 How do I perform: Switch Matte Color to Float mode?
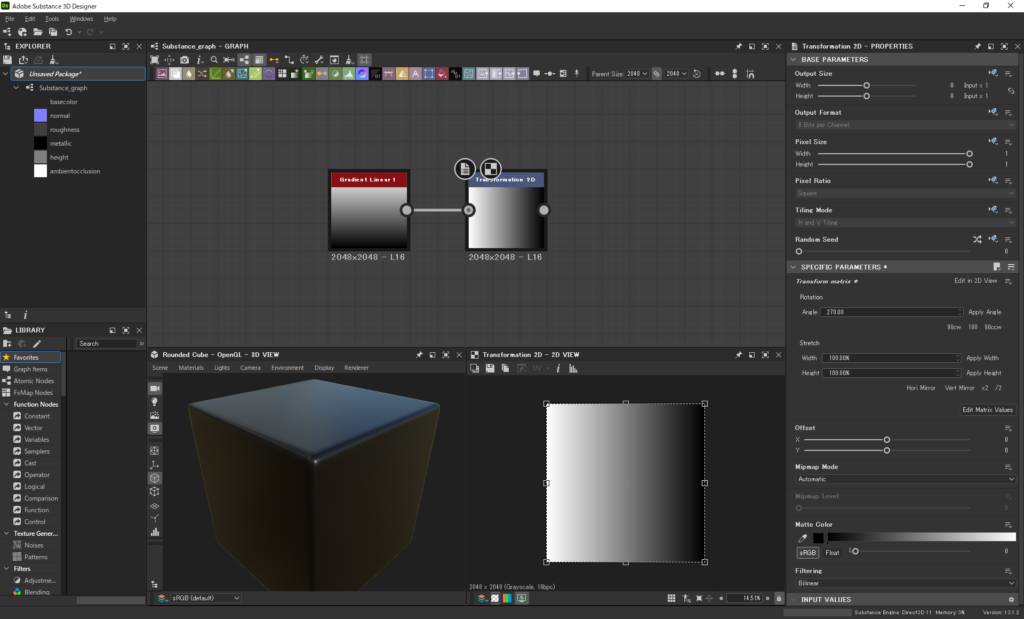pyautogui.click(x=832, y=552)
